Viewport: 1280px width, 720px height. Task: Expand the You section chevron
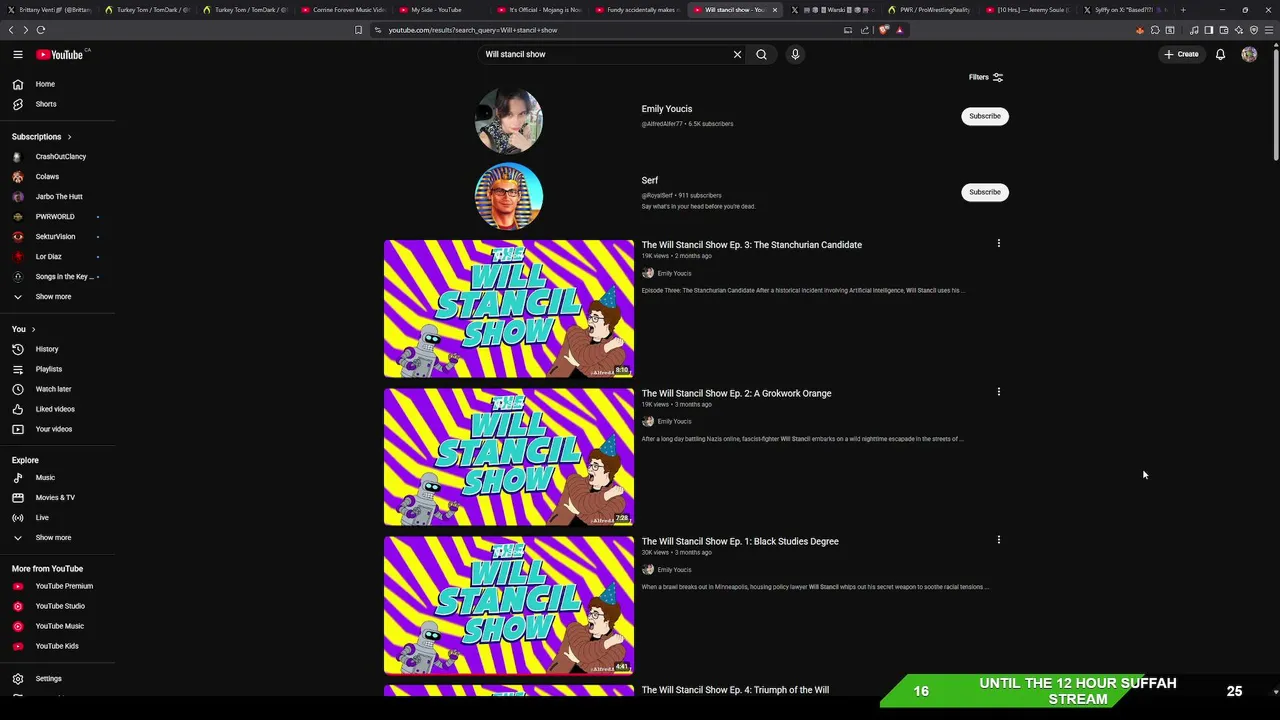(x=33, y=329)
